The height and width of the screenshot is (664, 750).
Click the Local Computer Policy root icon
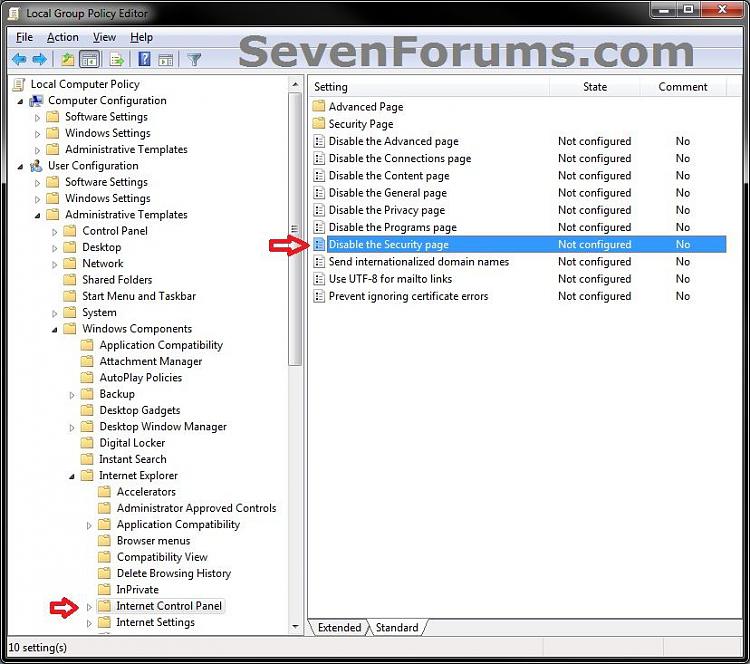19,85
